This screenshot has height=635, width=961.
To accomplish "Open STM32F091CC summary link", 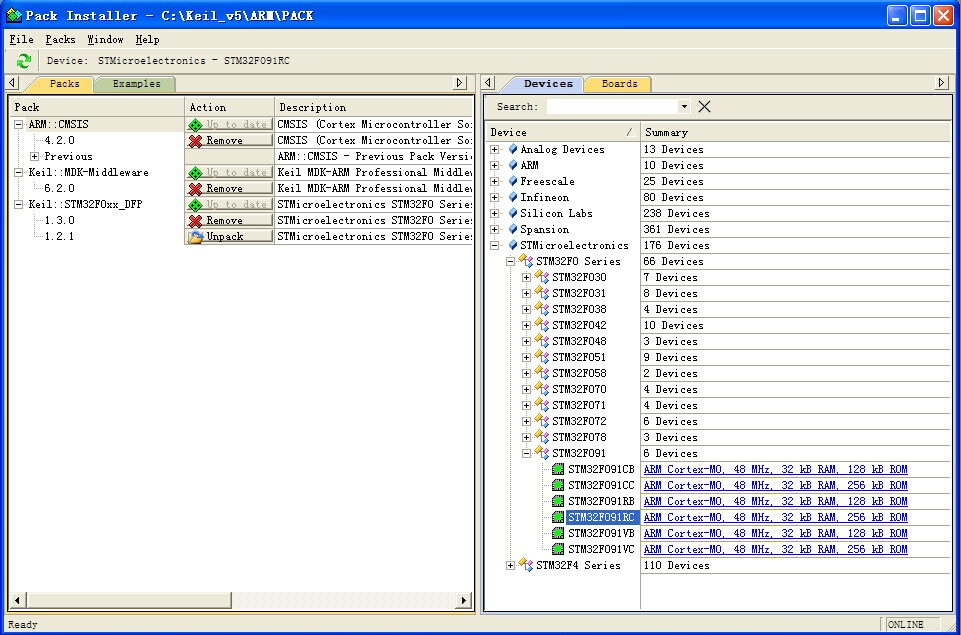I will point(775,485).
